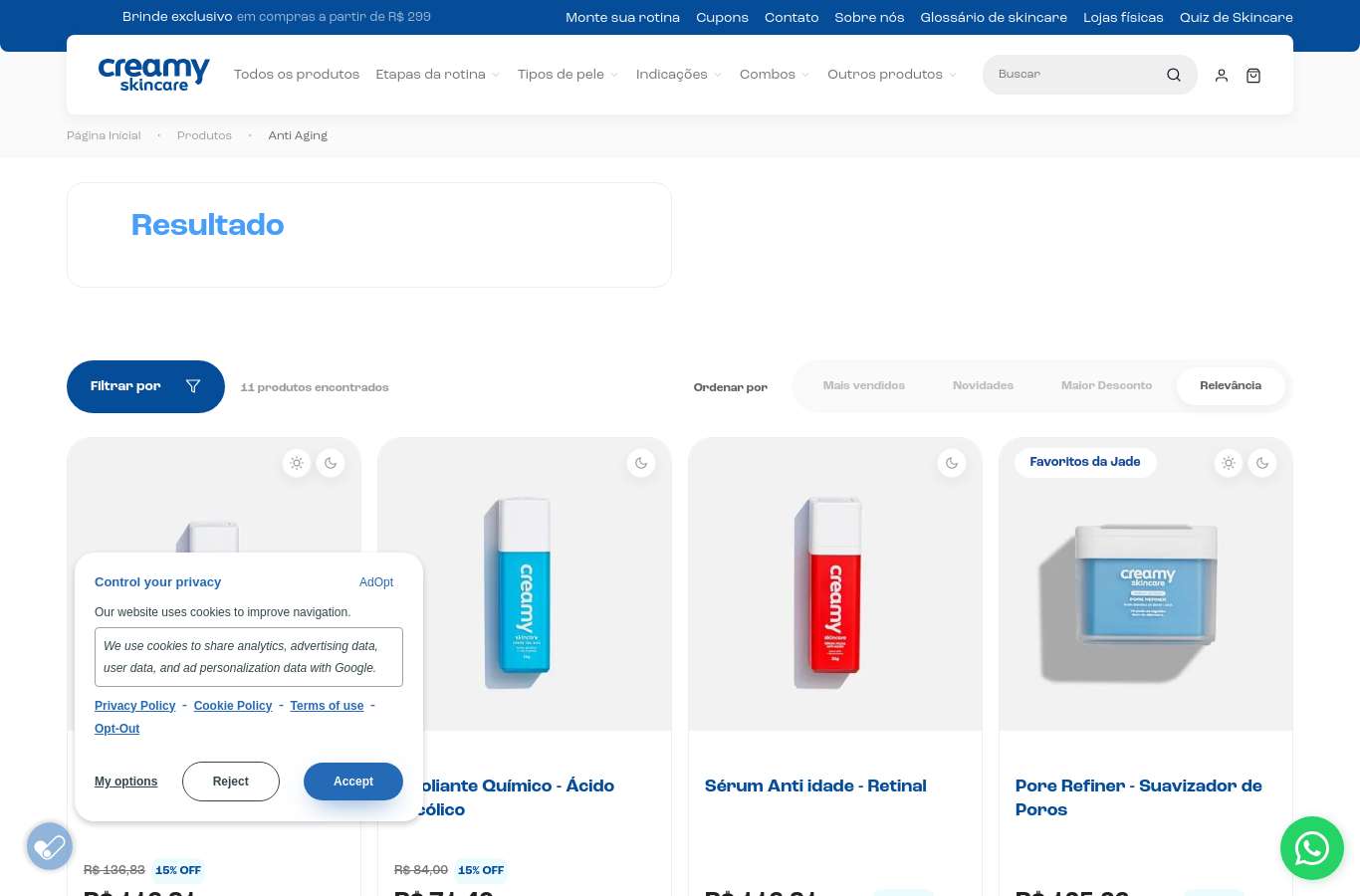
Task: Open the Privacy Policy link
Action: (x=134, y=706)
